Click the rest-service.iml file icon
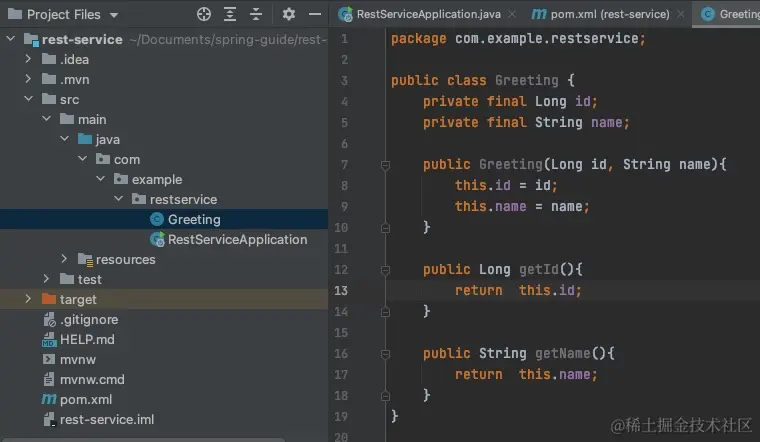 (x=50, y=420)
